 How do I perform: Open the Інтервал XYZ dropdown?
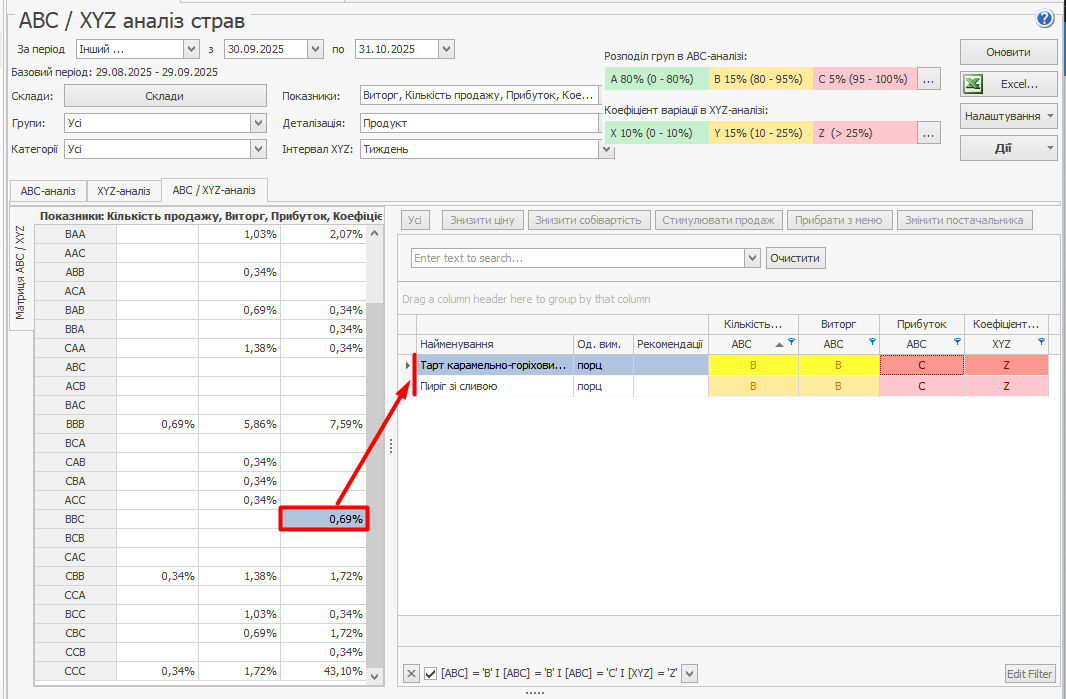pyautogui.click(x=606, y=149)
